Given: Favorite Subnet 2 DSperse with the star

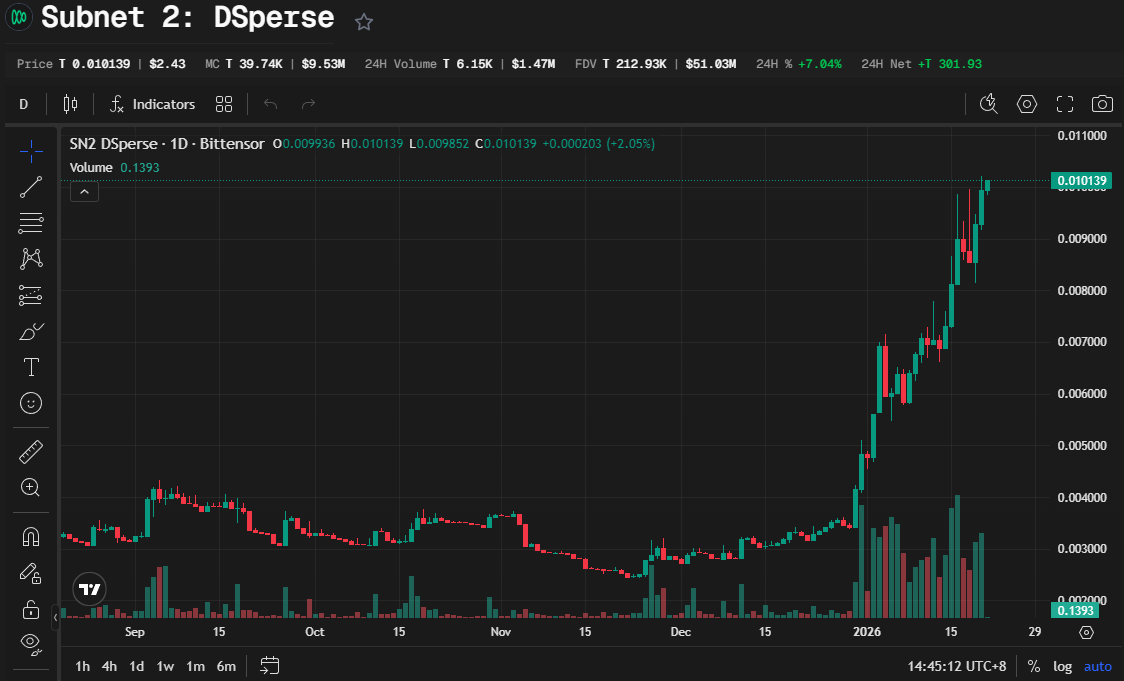Looking at the screenshot, I should click(x=363, y=20).
